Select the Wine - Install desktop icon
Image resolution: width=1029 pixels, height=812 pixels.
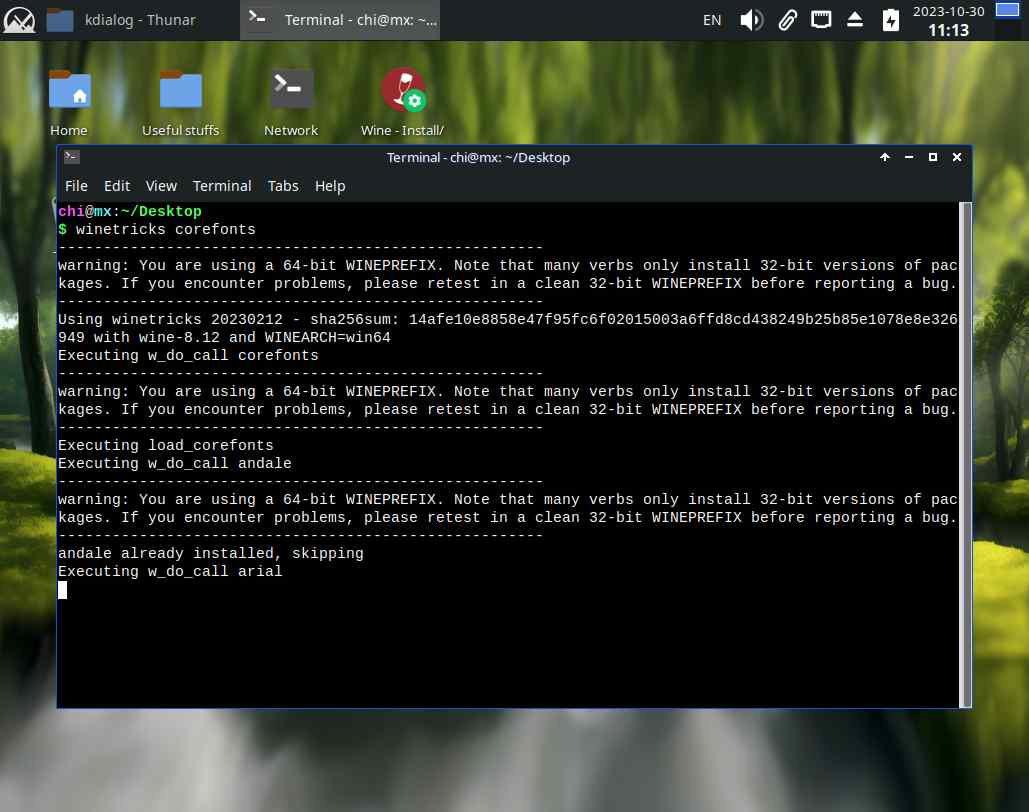pos(402,103)
